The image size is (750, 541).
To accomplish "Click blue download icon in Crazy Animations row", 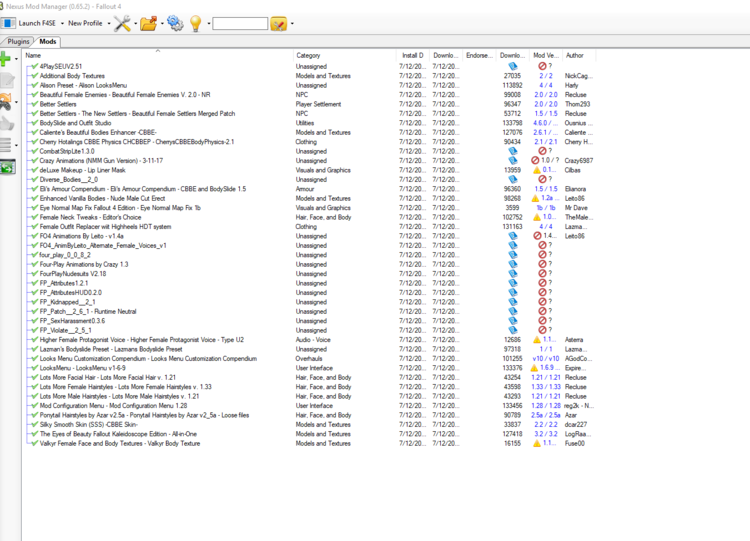I will (513, 161).
